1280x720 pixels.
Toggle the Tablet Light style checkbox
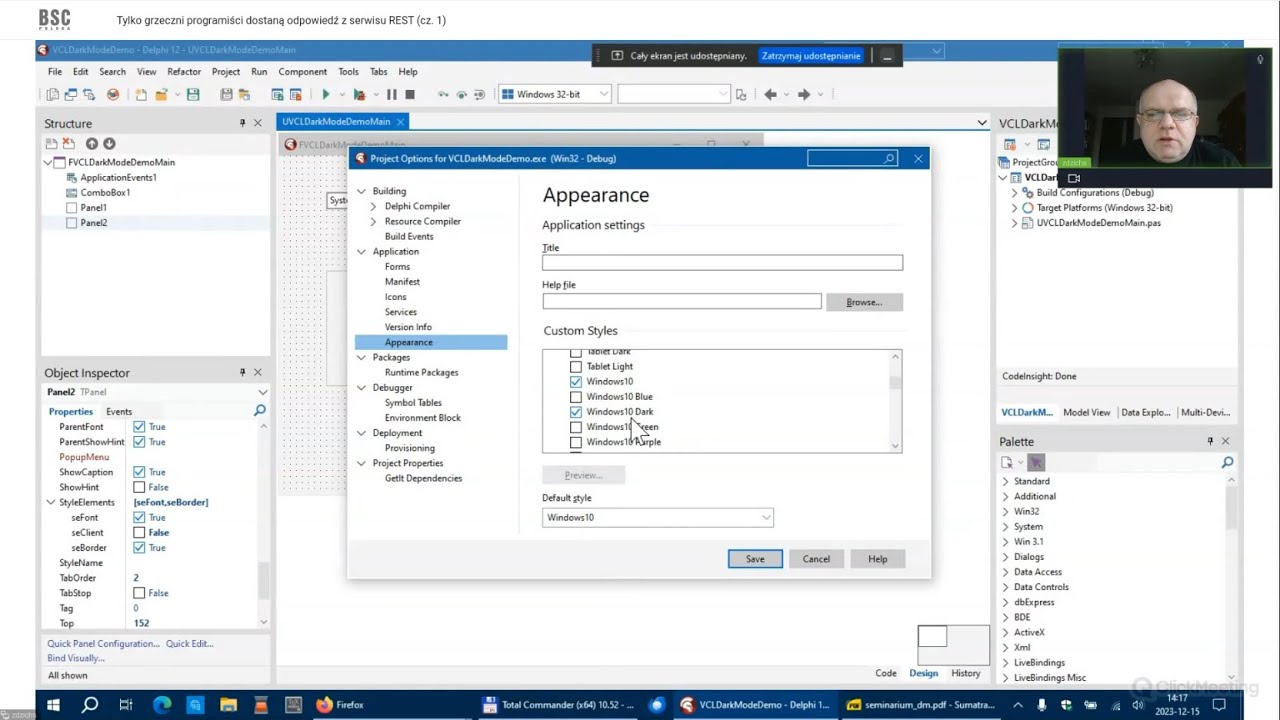[x=575, y=367]
